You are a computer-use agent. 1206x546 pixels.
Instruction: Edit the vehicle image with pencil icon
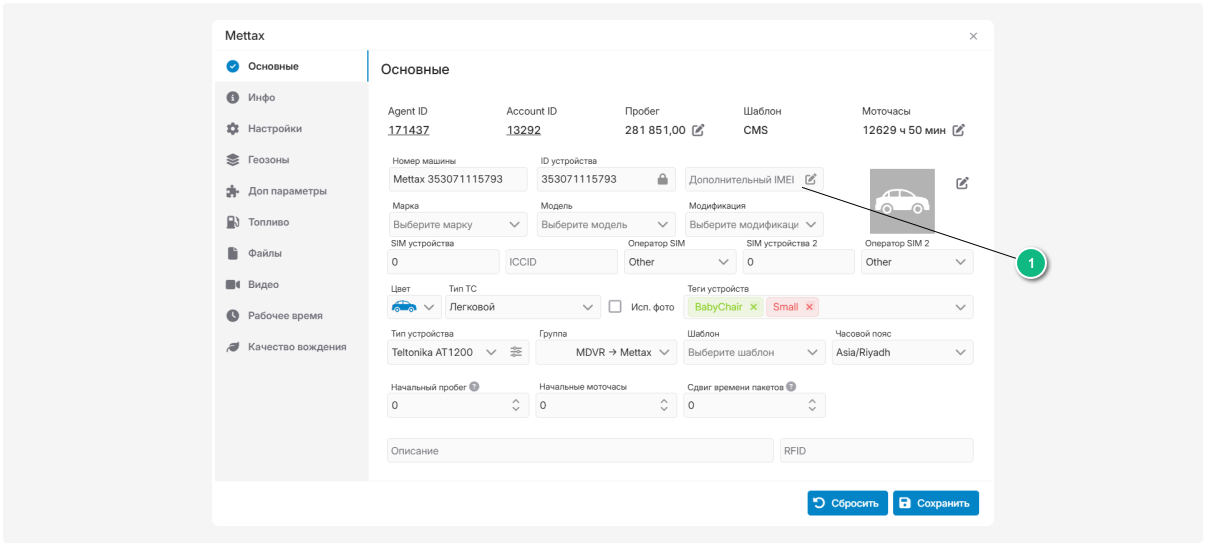(x=962, y=183)
